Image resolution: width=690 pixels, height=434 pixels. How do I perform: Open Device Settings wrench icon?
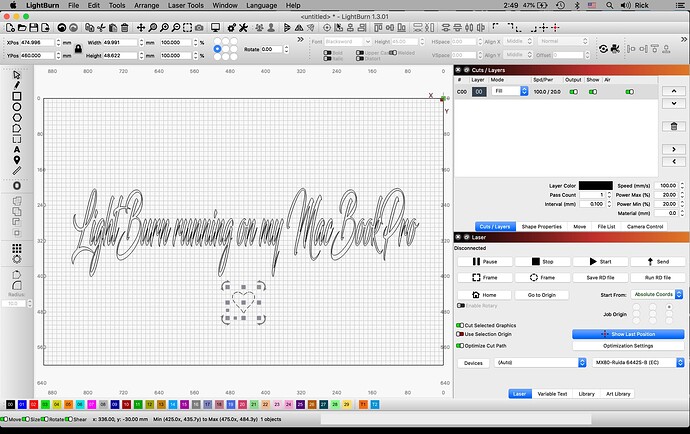[243, 28]
